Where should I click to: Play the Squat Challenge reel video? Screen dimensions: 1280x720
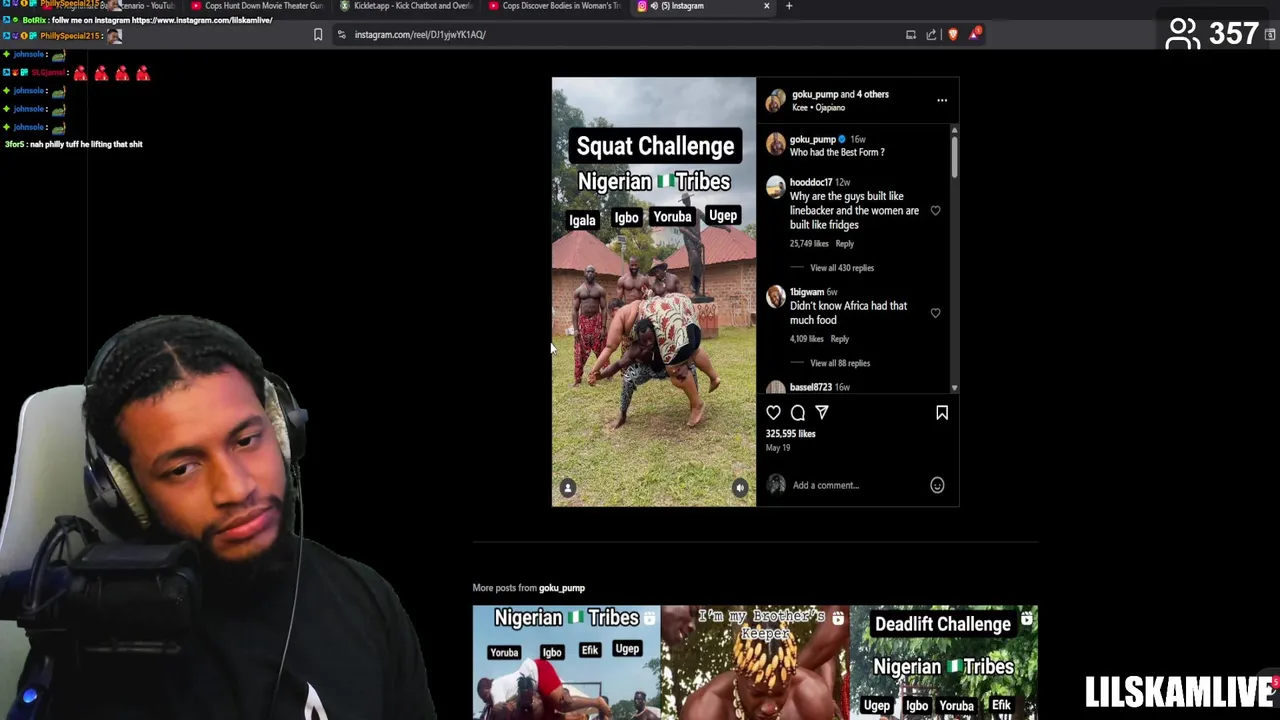[x=654, y=292]
